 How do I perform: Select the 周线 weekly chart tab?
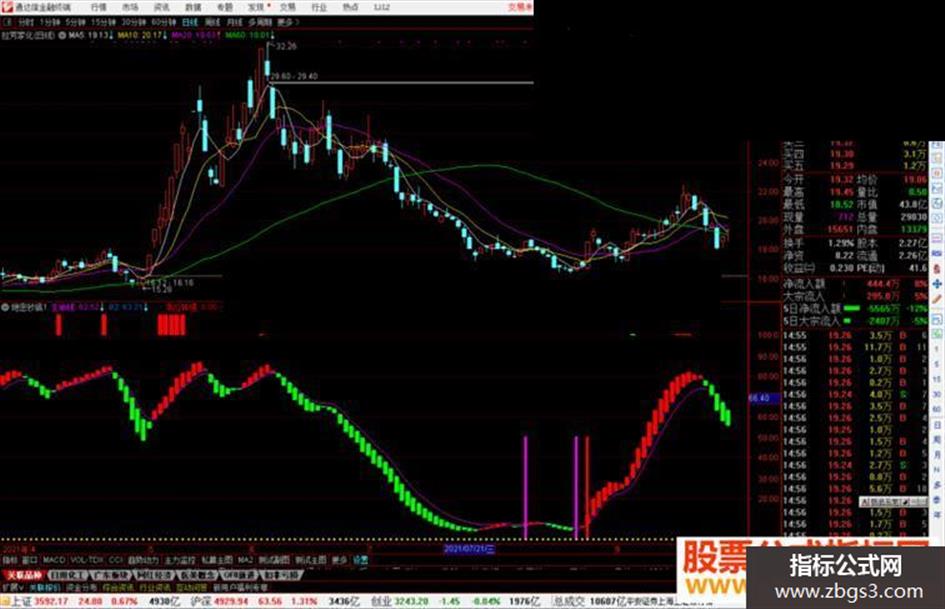coord(212,22)
